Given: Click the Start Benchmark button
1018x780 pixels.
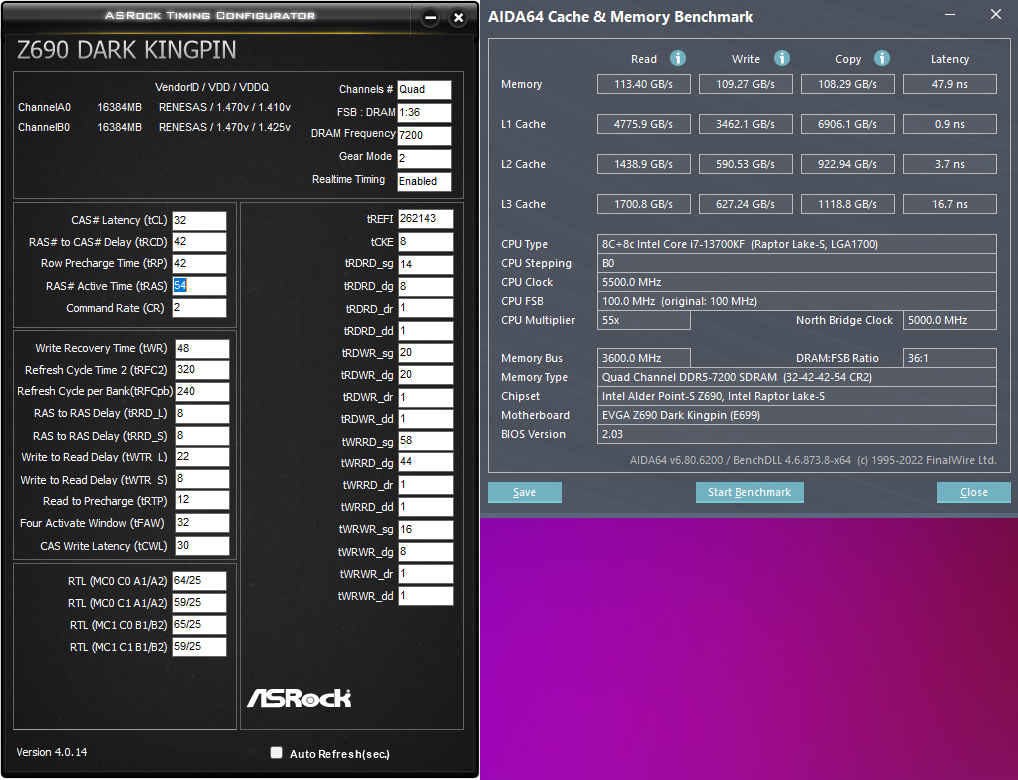Looking at the screenshot, I should (750, 492).
